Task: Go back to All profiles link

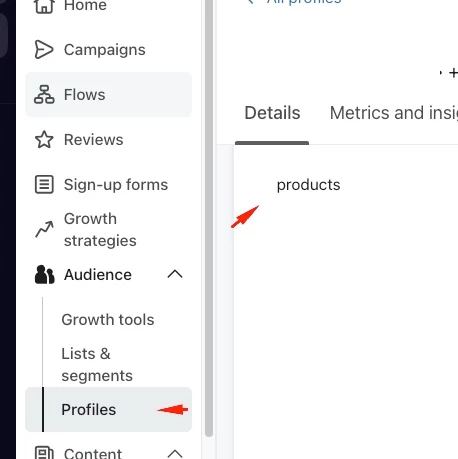Action: [295, 2]
